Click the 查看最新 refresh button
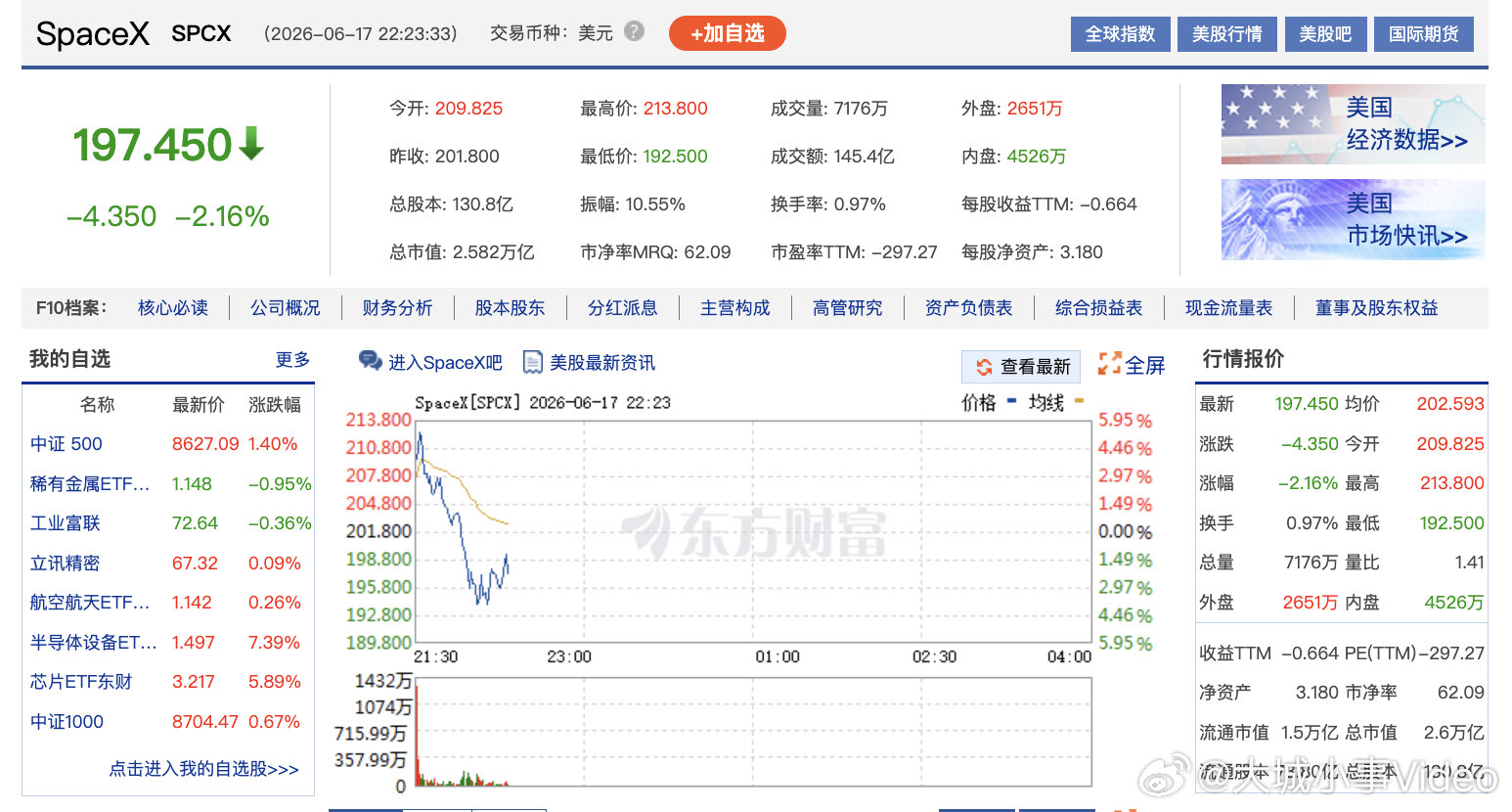The width and height of the screenshot is (1512, 812). click(x=1021, y=367)
